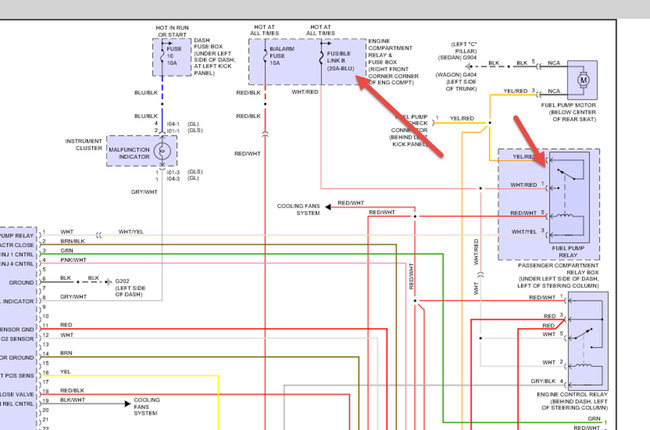
Task: Click the GROUND pin label on connector
Action: point(21,282)
